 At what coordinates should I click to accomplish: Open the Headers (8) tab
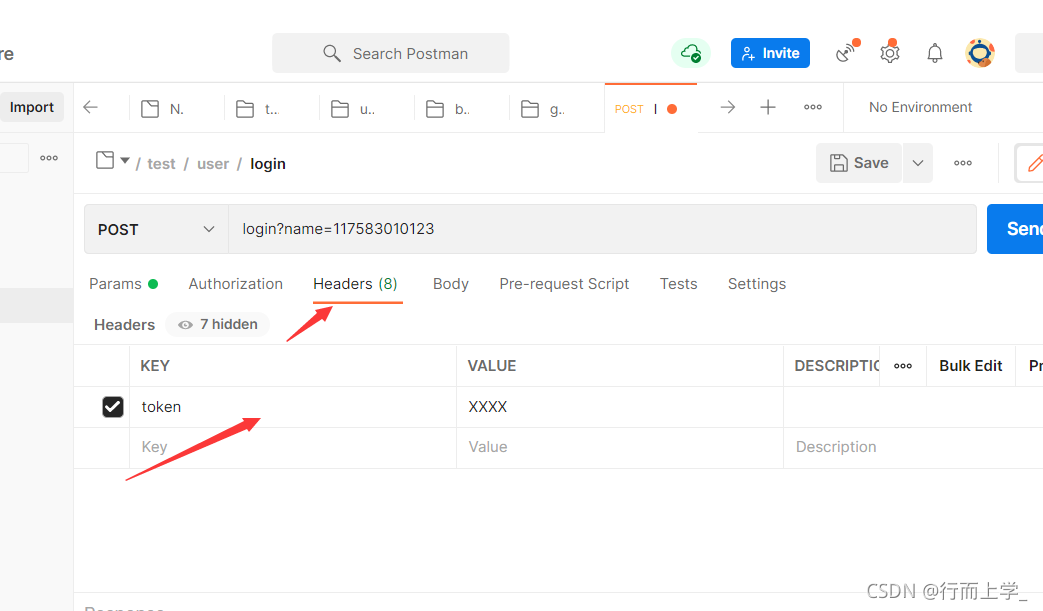[356, 284]
